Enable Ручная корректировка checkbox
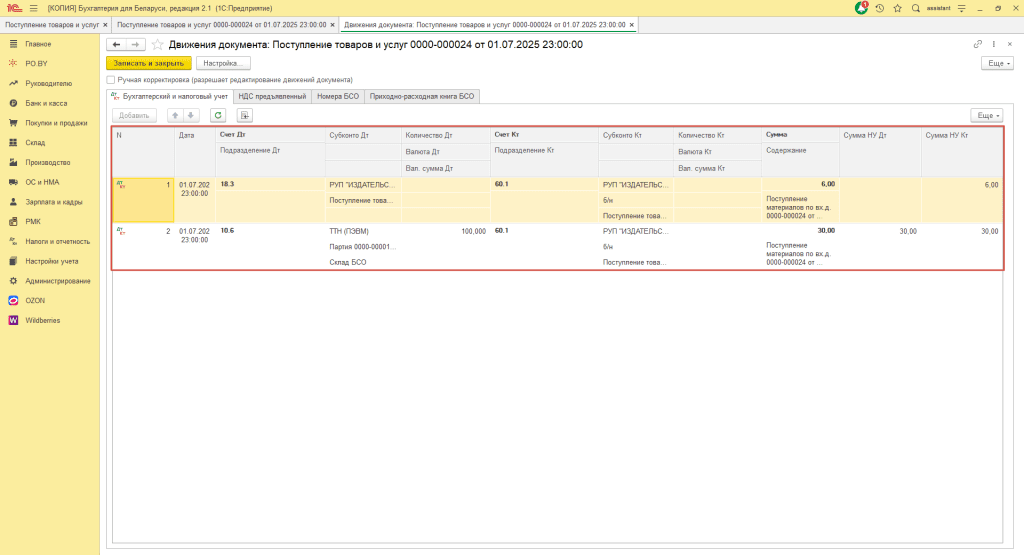 [x=111, y=80]
